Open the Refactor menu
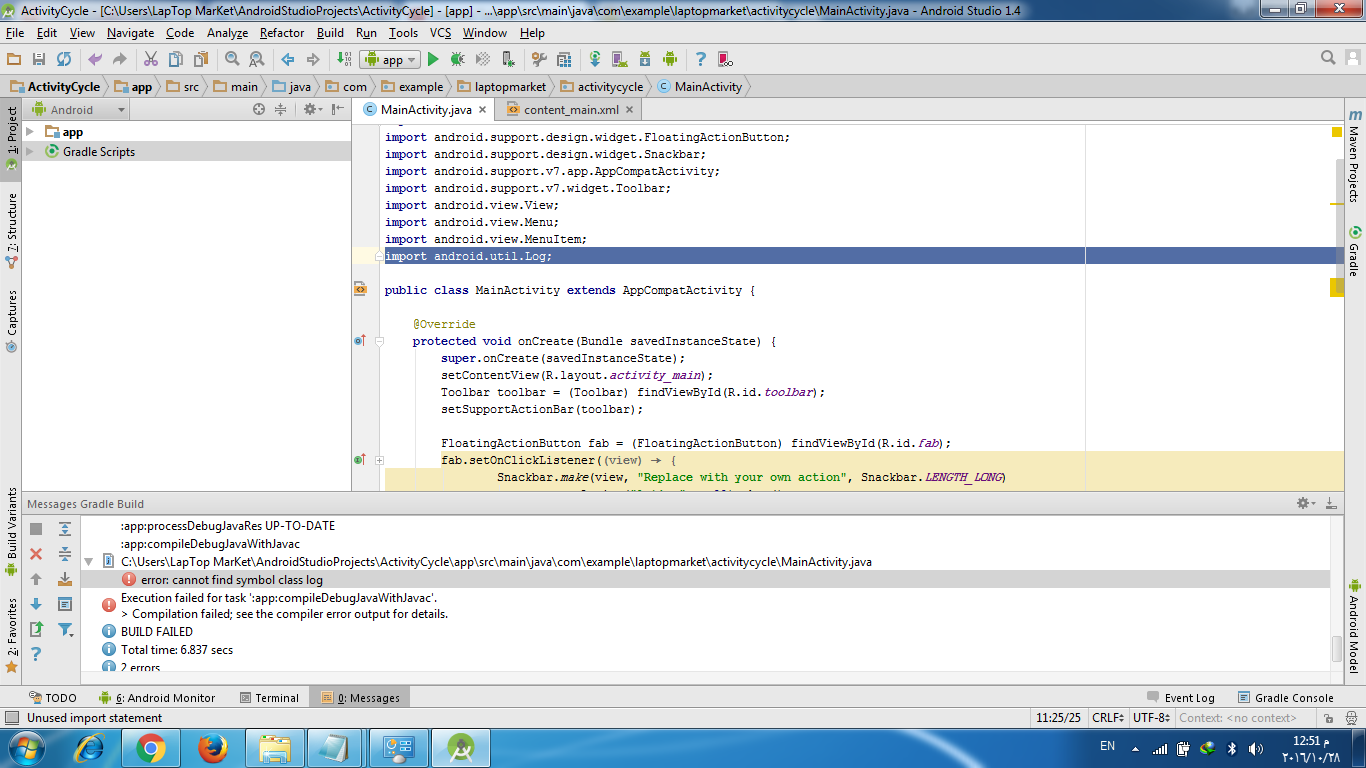The image size is (1366, 768). [282, 33]
